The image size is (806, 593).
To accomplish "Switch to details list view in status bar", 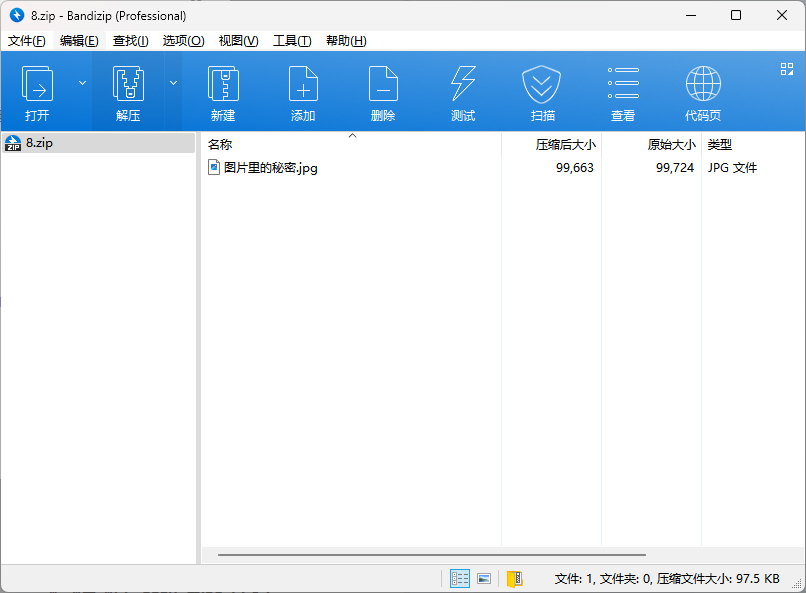I will [x=460, y=579].
